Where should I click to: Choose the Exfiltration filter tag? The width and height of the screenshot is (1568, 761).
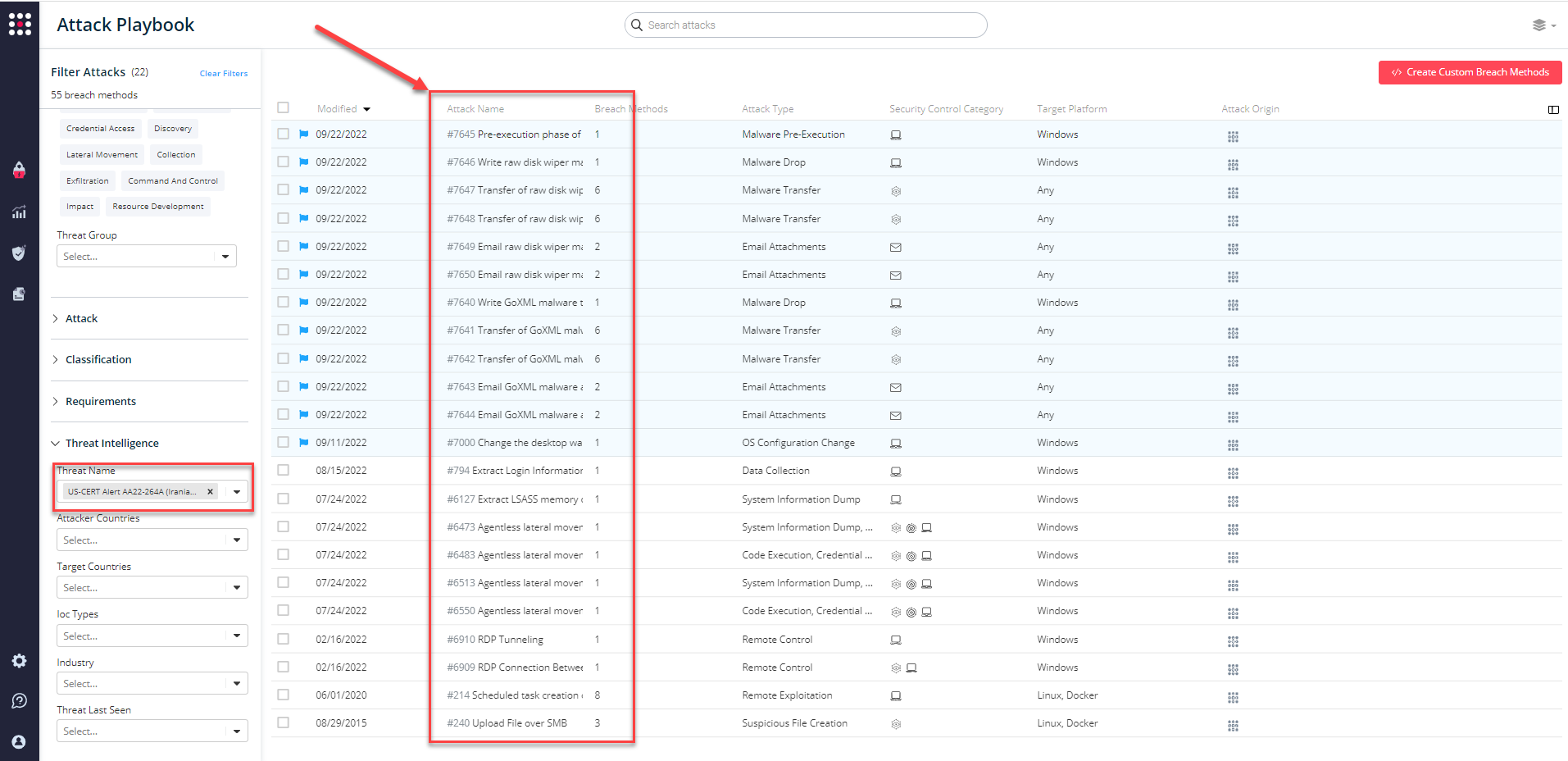pyautogui.click(x=87, y=180)
